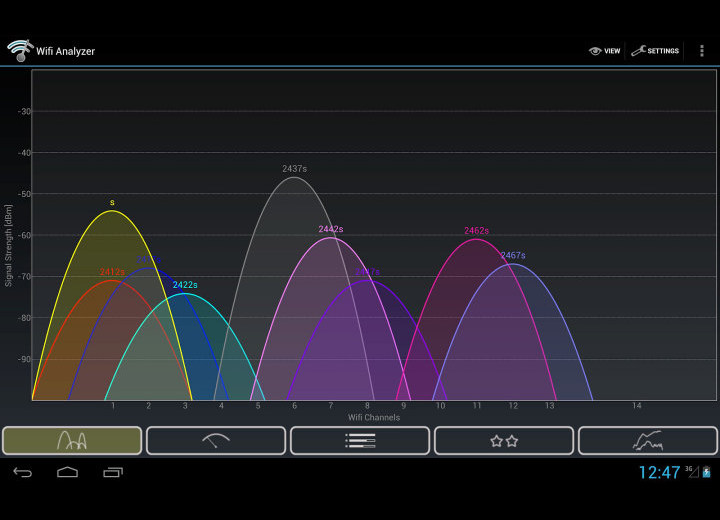Viewport: 720px width, 520px height.
Task: Tap the battery charging icon
Action: coord(707,472)
